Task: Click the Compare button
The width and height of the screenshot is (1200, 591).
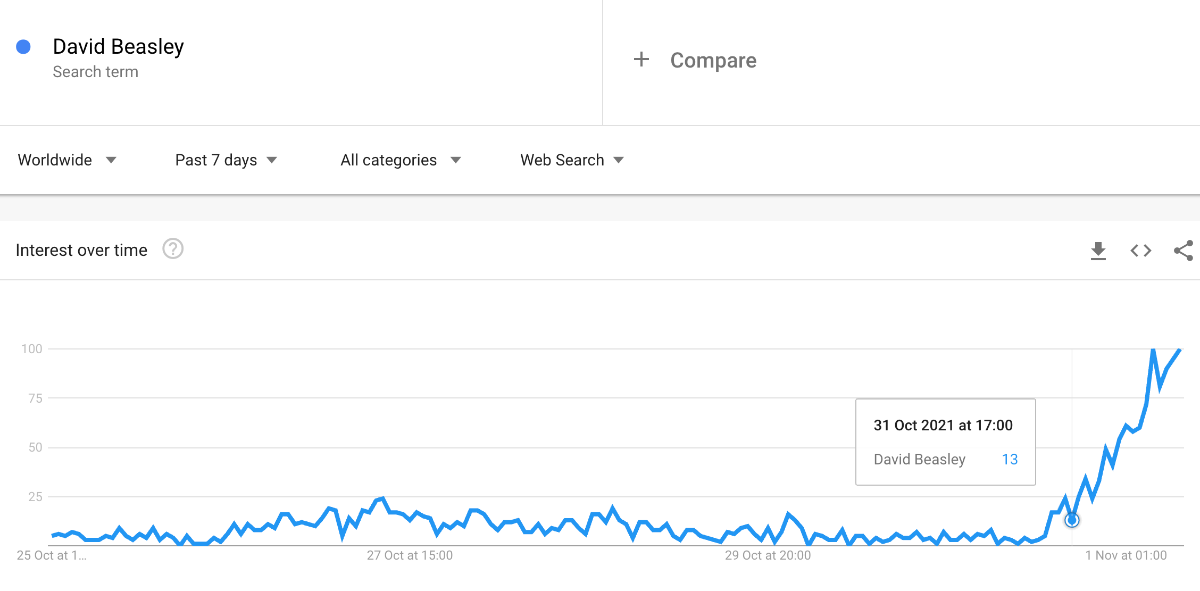Action: click(713, 61)
